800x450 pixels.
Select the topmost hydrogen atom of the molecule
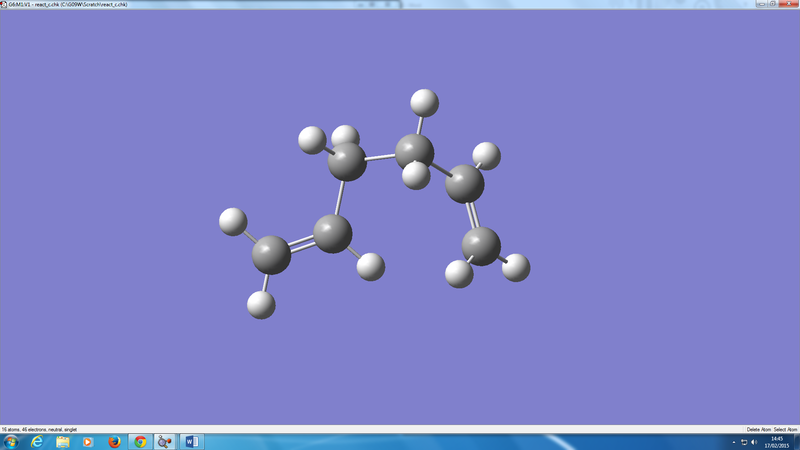pos(424,103)
